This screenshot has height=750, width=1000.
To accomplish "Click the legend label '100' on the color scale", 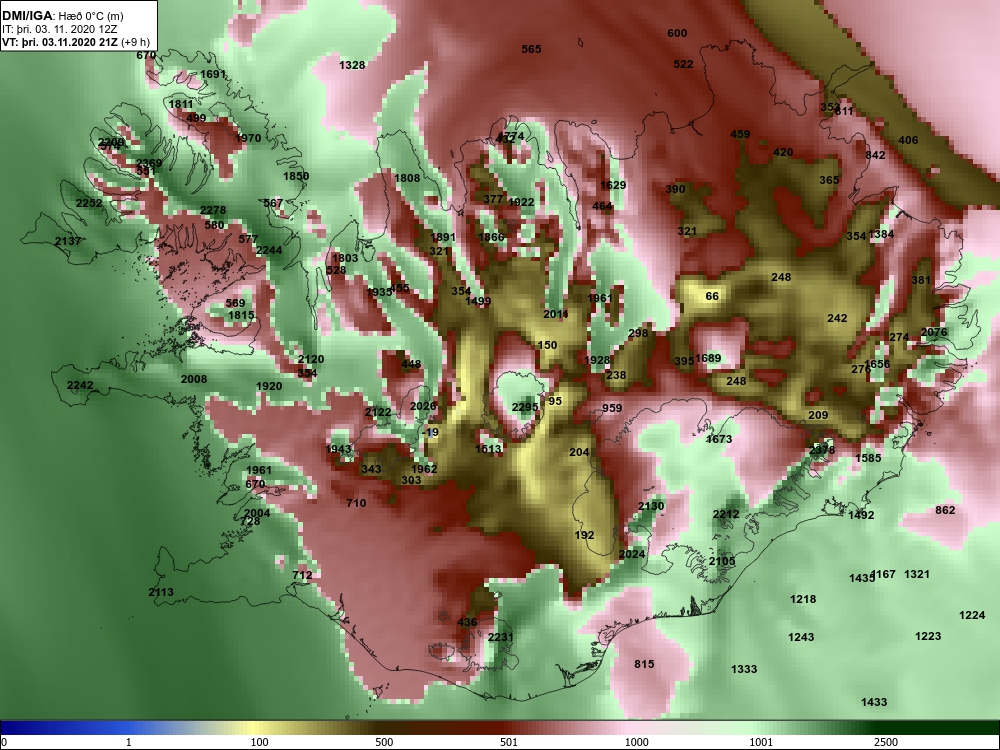I will pyautogui.click(x=259, y=742).
